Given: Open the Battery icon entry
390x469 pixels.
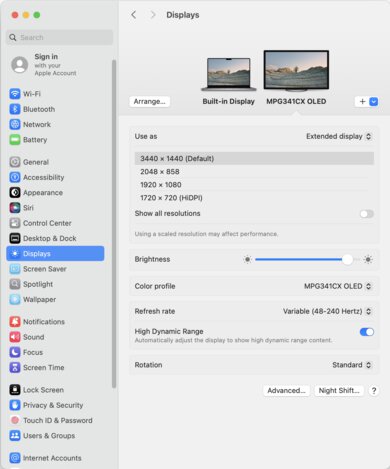Looking at the screenshot, I should coord(15,140).
